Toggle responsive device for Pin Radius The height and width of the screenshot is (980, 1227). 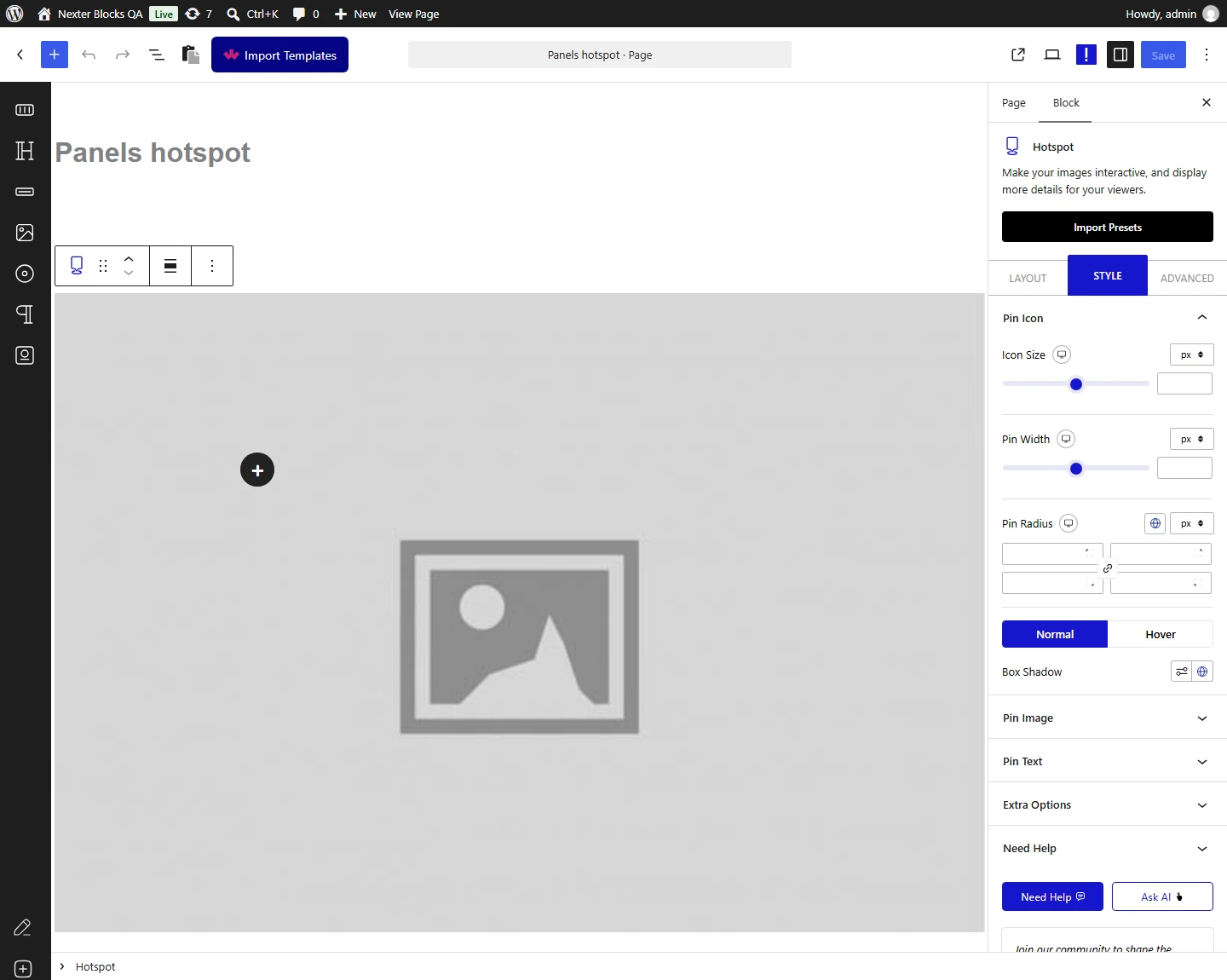1069,523
